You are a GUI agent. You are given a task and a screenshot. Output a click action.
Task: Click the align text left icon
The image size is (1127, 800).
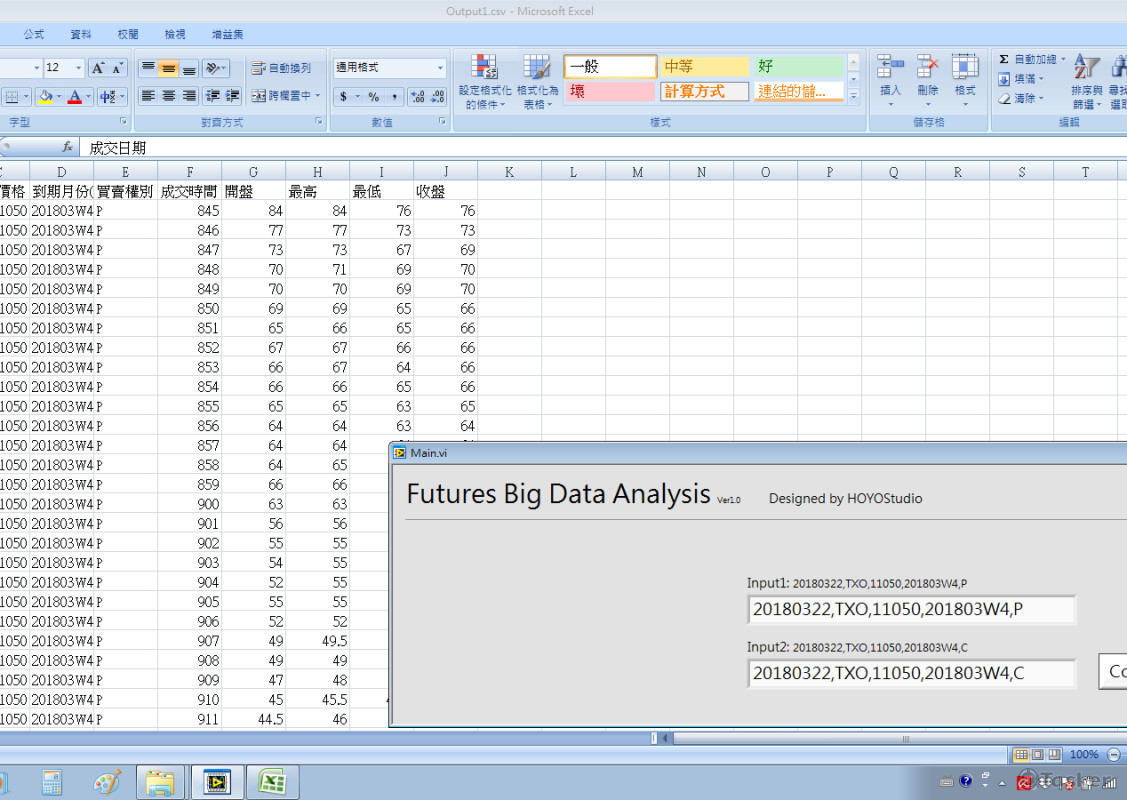tap(148, 96)
